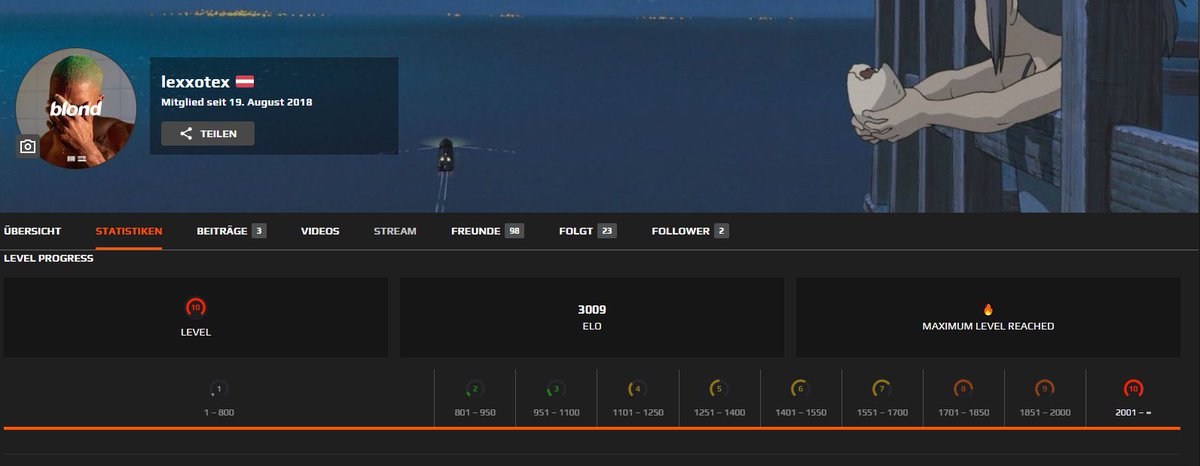Click the level 4 icon above 1101 – 1250

coord(637,389)
